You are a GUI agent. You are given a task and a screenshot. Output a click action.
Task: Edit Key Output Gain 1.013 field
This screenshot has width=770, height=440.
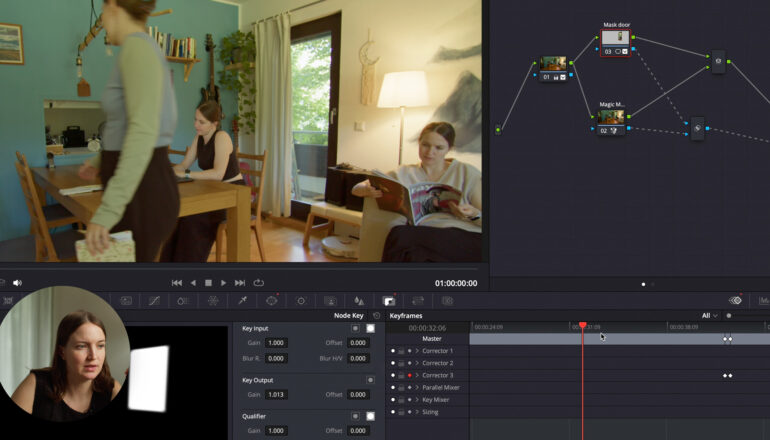click(276, 394)
